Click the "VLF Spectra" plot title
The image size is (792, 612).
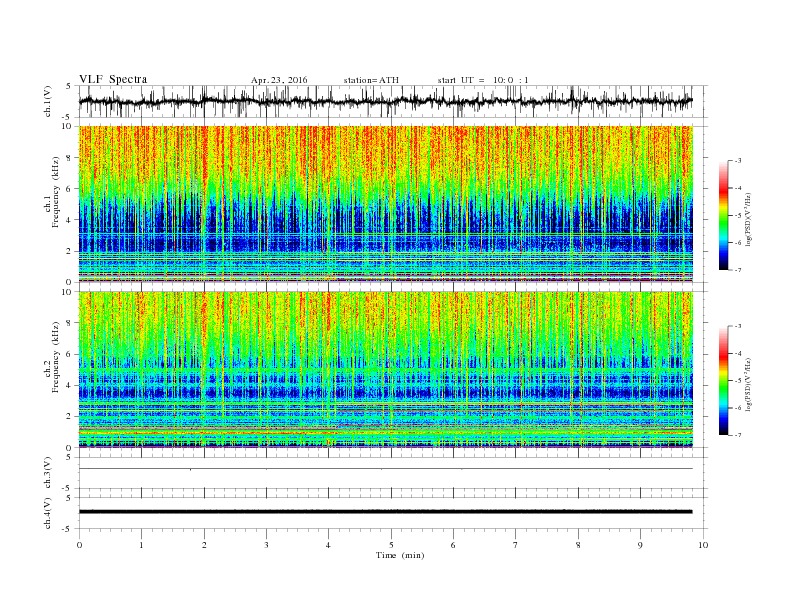[x=113, y=79]
